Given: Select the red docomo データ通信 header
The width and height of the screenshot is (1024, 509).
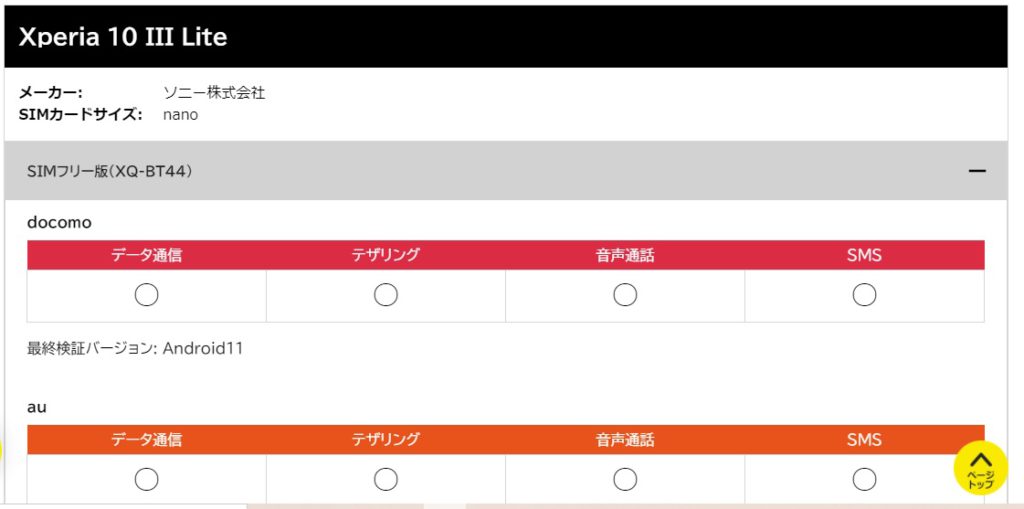Looking at the screenshot, I should point(146,255).
